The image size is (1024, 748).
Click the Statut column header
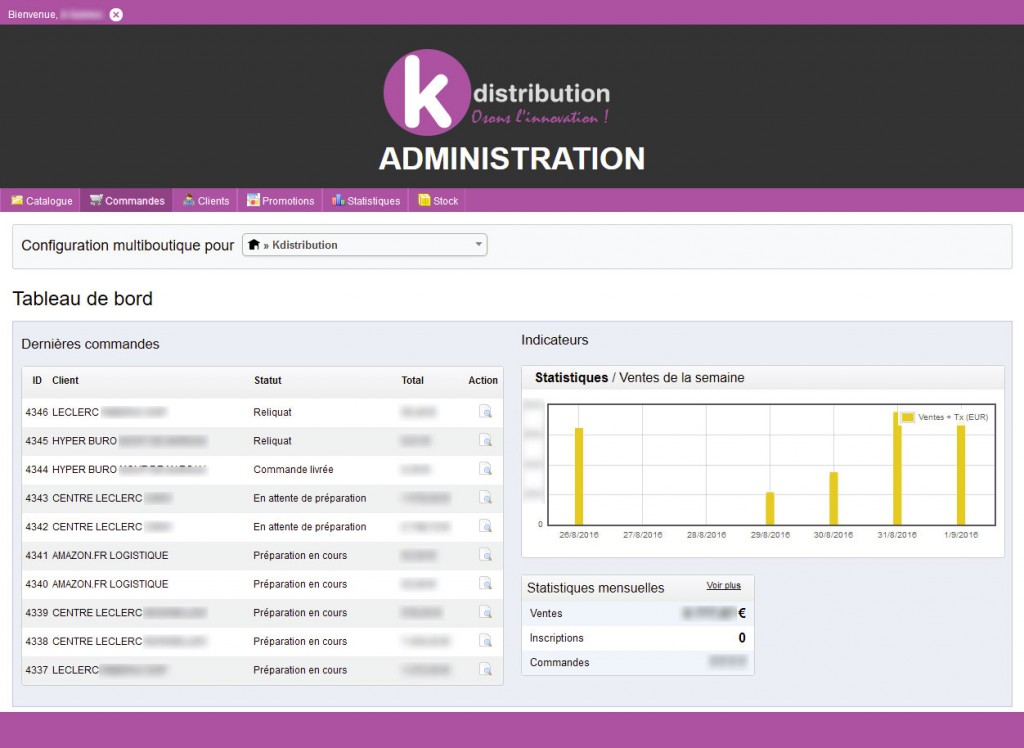tap(268, 380)
